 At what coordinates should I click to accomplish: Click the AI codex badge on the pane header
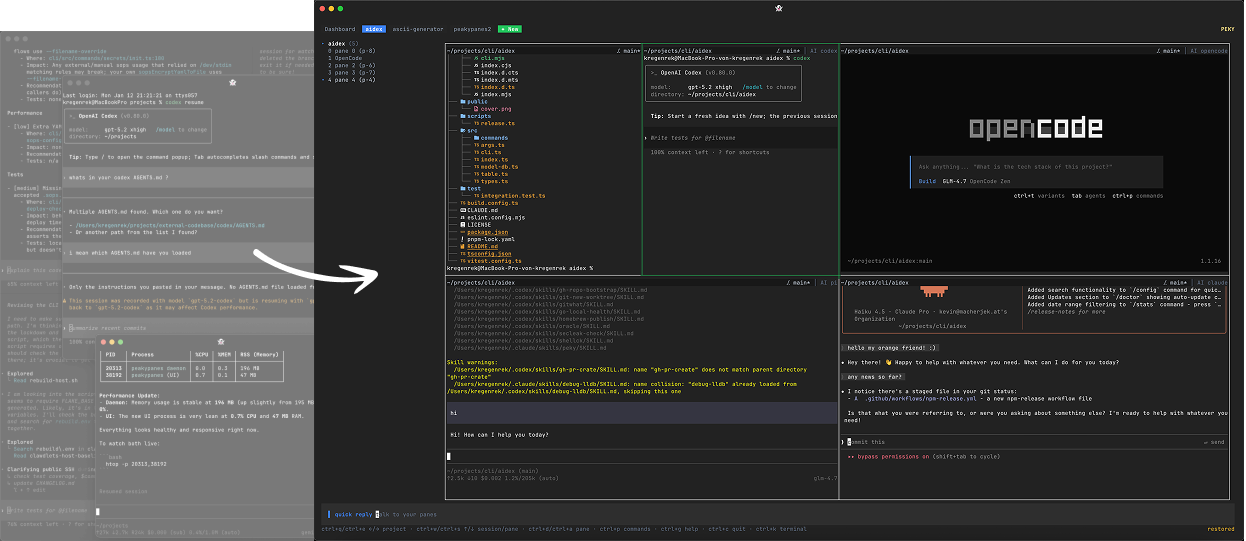click(x=824, y=50)
